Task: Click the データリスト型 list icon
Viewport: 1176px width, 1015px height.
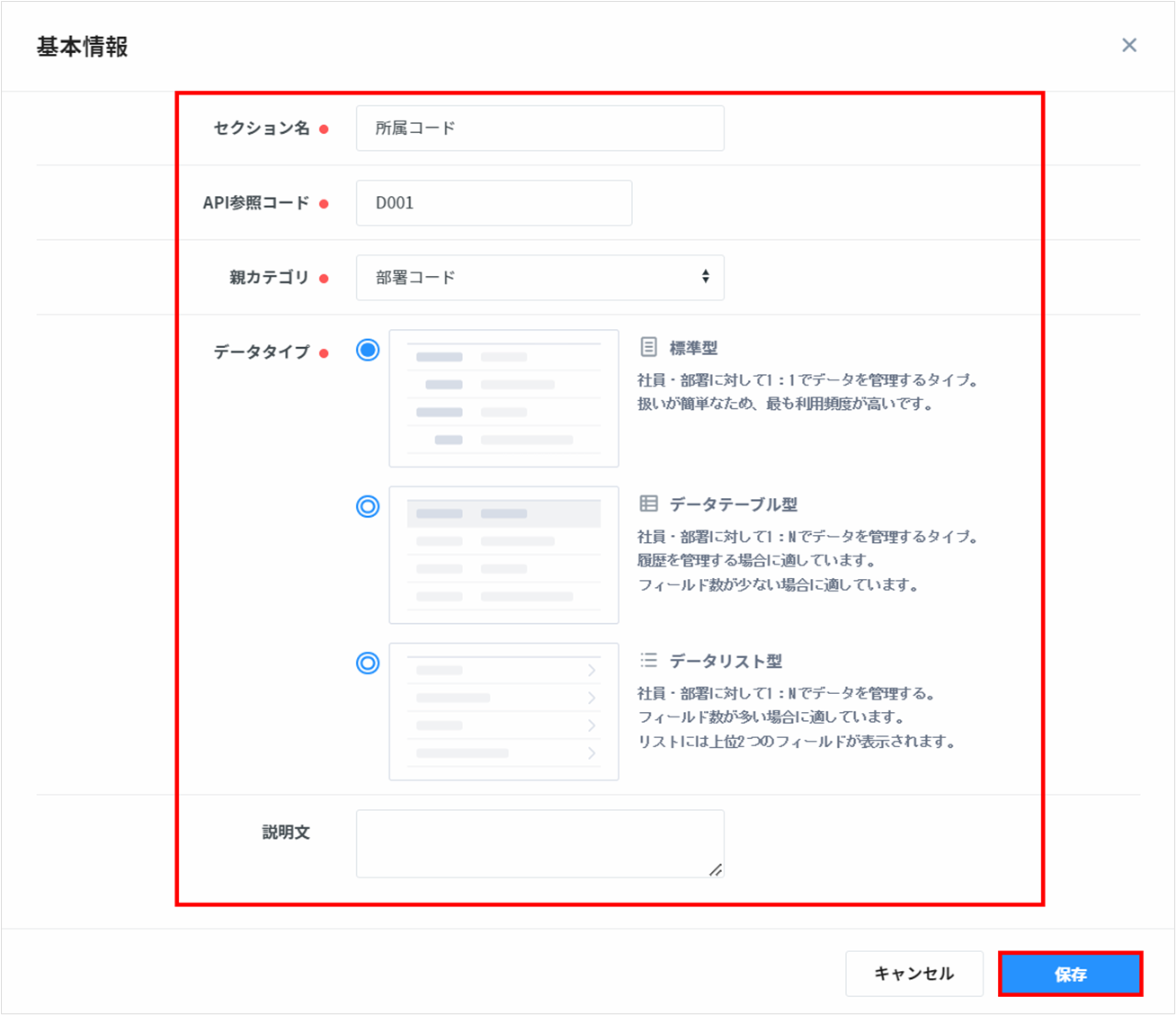Action: pos(648,661)
